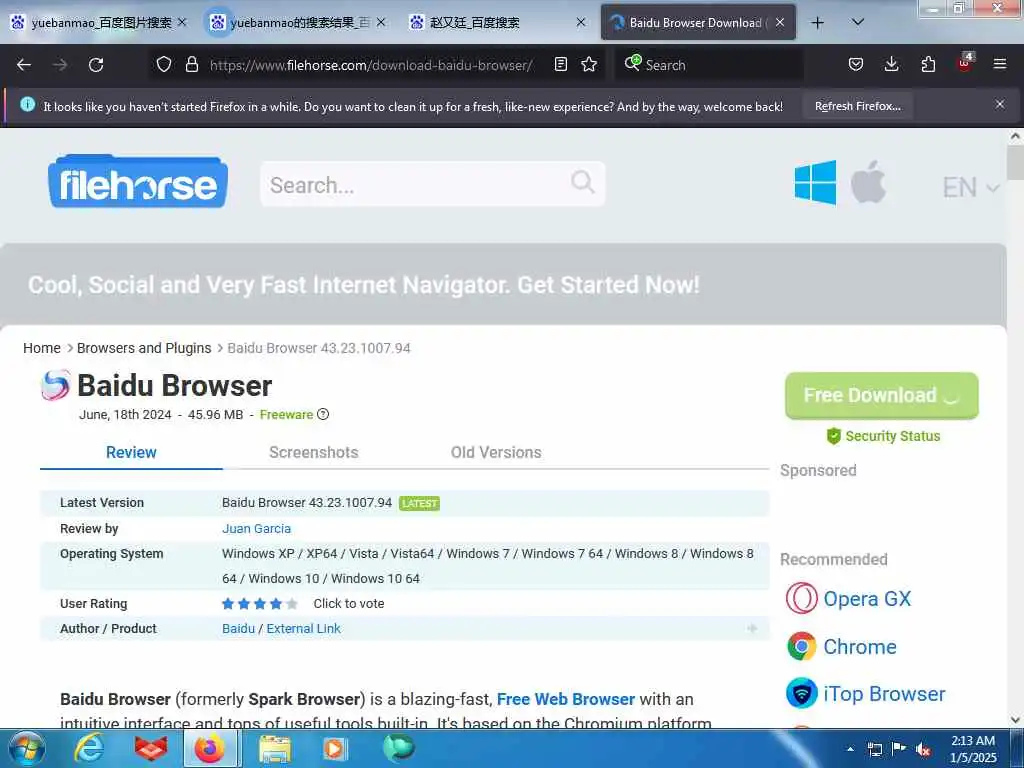
Task: Open Windows Start menu
Action: [x=27, y=748]
